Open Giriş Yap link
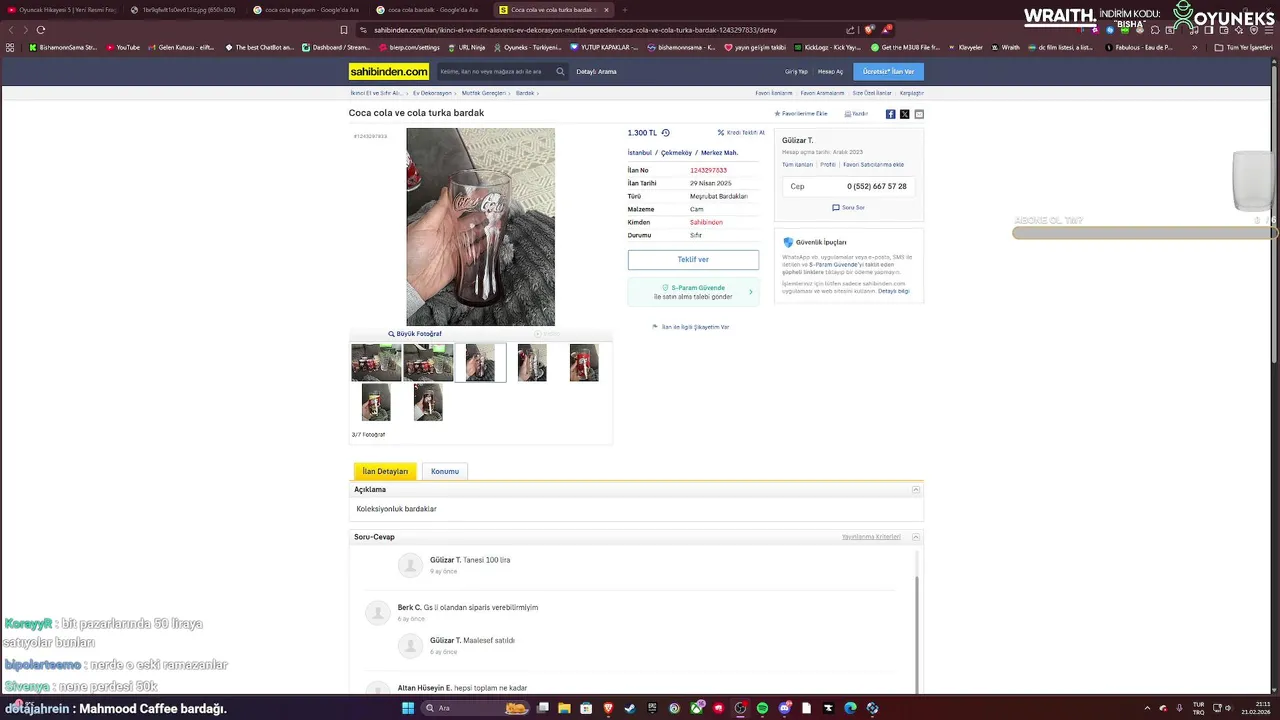The image size is (1280, 720). tap(796, 72)
